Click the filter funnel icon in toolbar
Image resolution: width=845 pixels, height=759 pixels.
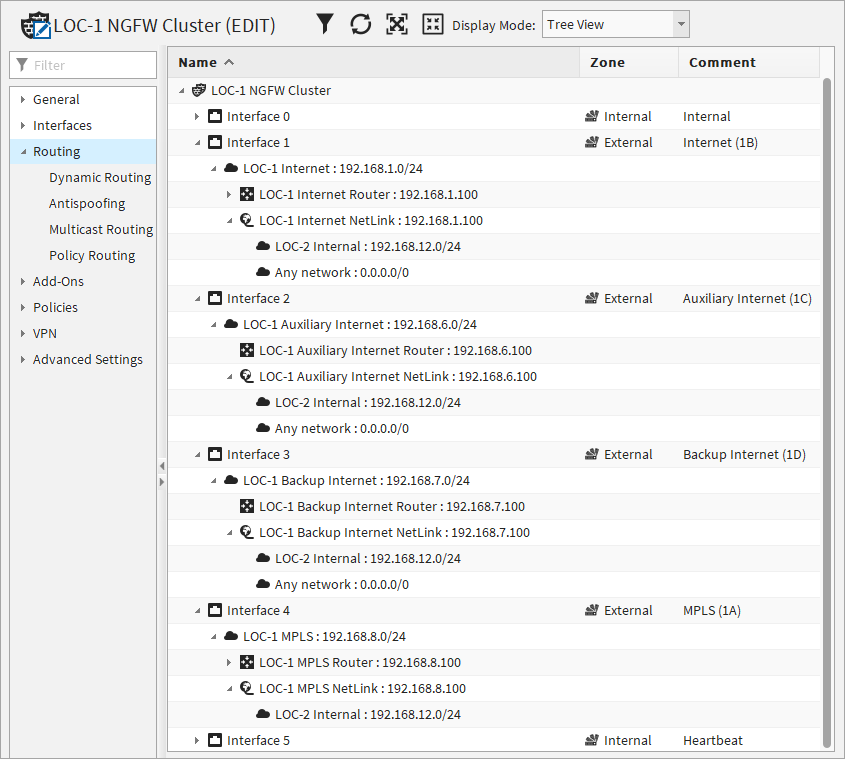[324, 24]
